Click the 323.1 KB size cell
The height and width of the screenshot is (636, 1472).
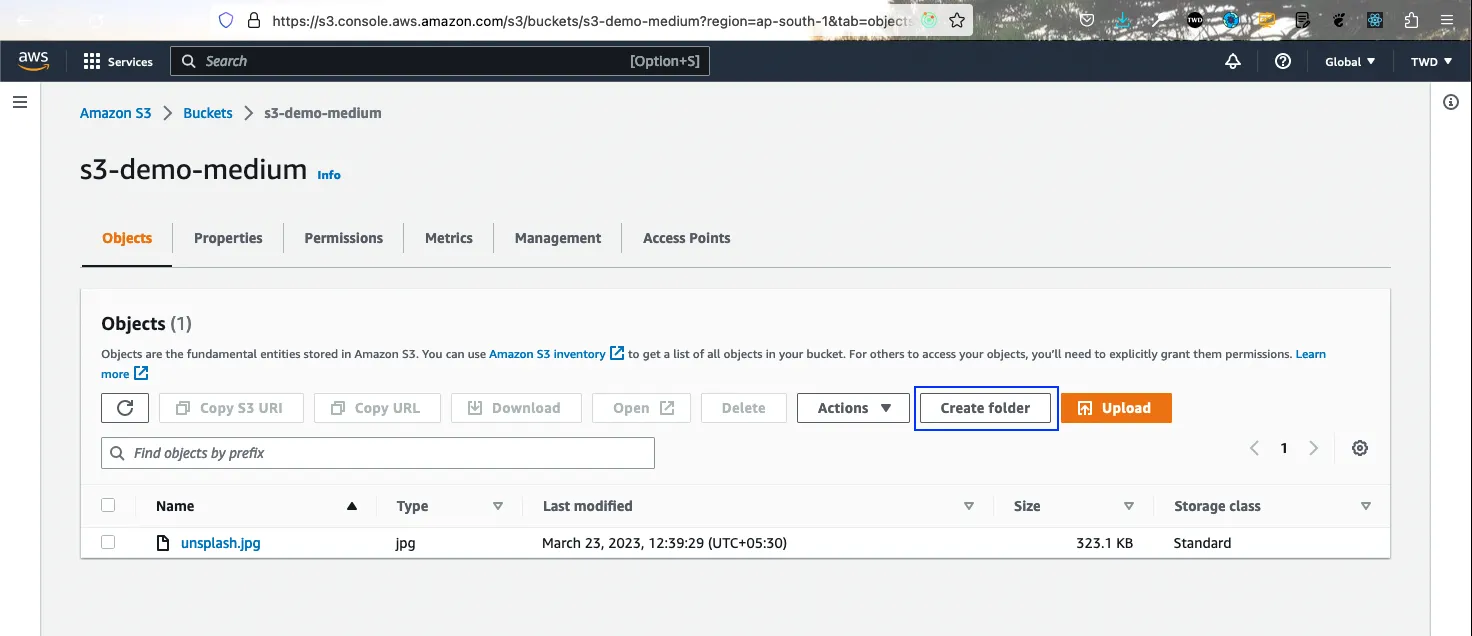(x=1104, y=543)
